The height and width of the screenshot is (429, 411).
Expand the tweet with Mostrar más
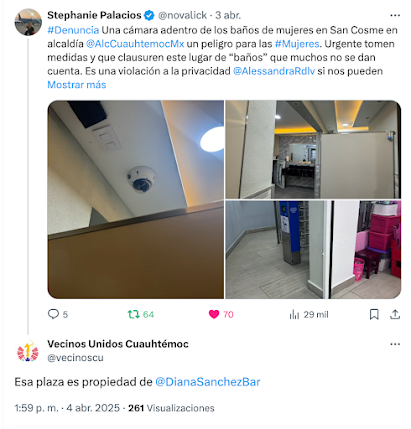tap(77, 85)
